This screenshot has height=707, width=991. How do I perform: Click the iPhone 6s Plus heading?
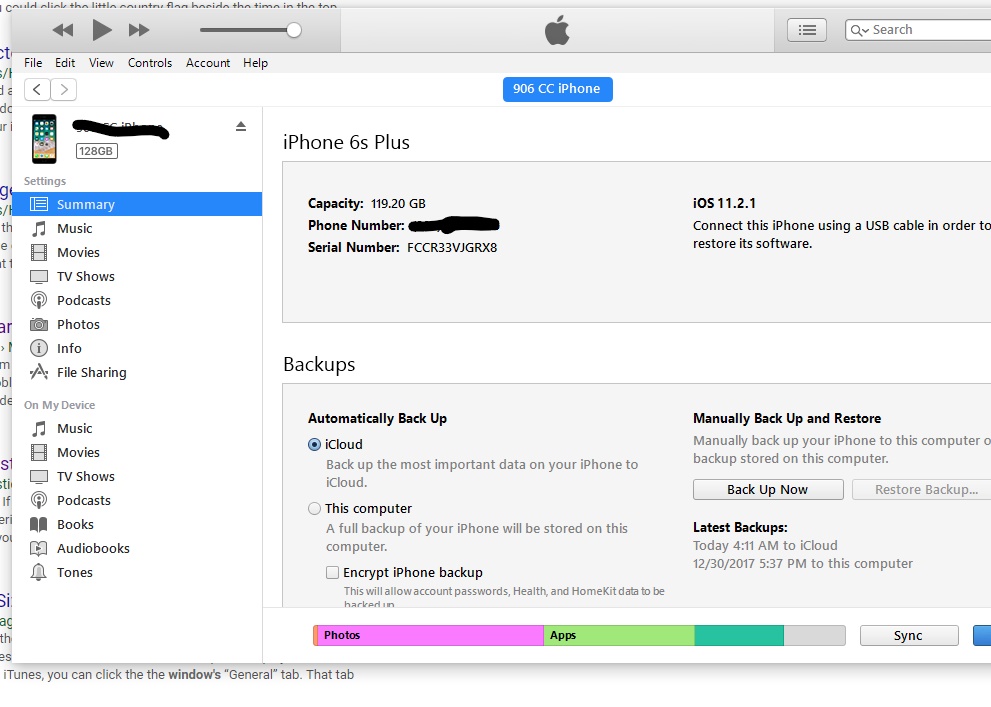(x=346, y=142)
